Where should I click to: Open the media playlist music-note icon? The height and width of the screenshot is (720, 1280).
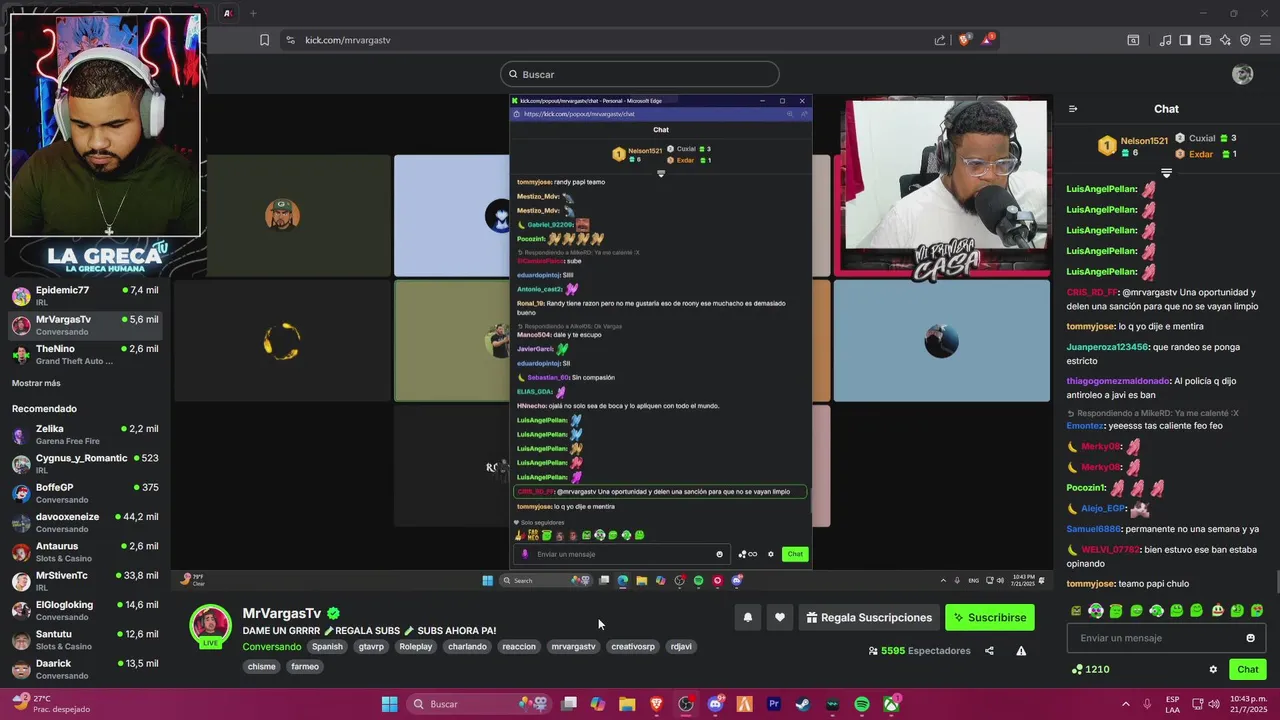click(x=1165, y=40)
